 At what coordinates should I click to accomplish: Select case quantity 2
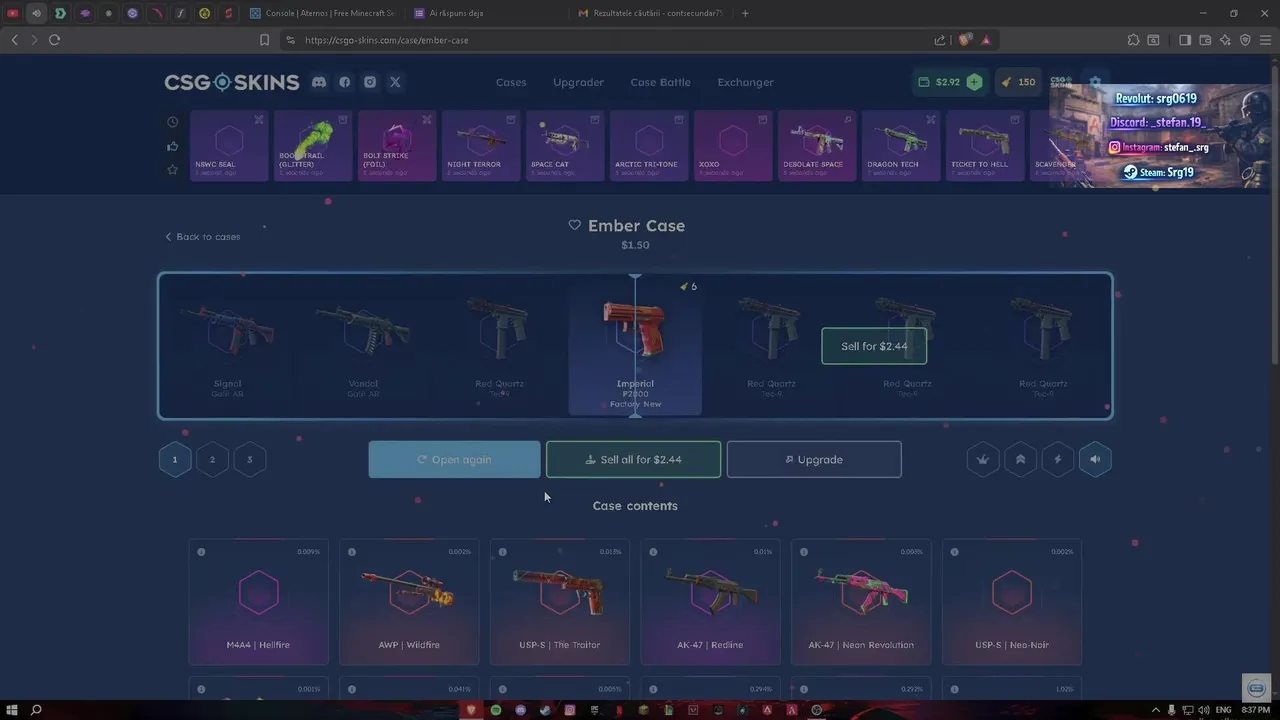(x=212, y=459)
